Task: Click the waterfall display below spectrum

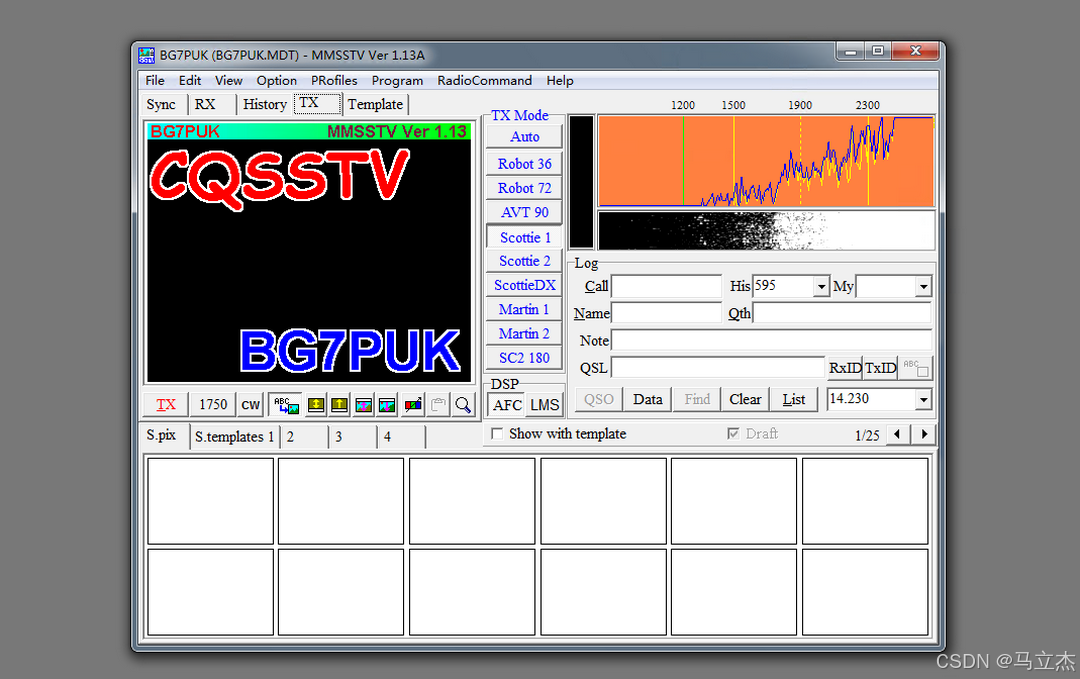Action: [766, 230]
